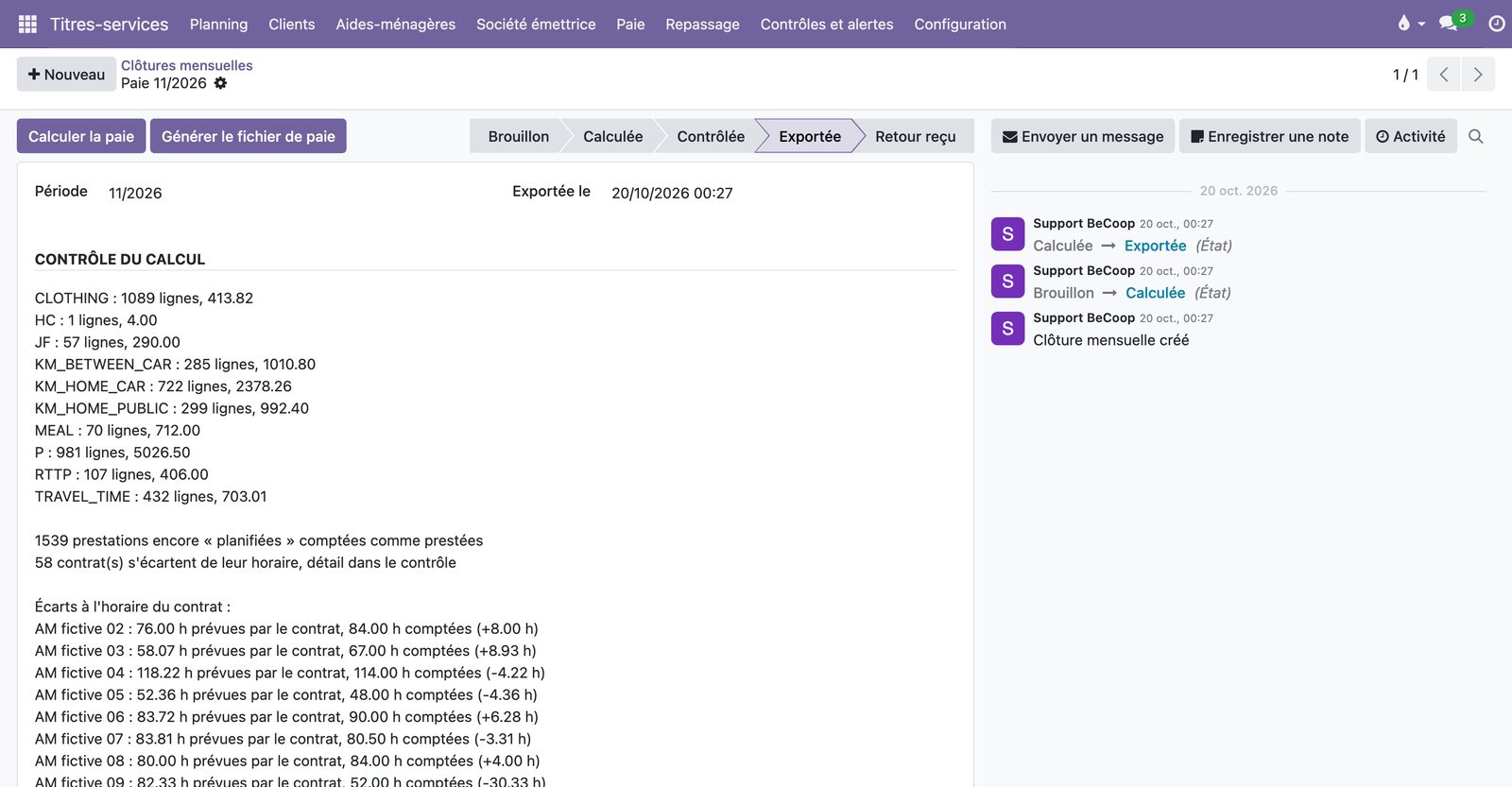Open the Configuration menu
Image resolution: width=1512 pixels, height=787 pixels.
959,24
